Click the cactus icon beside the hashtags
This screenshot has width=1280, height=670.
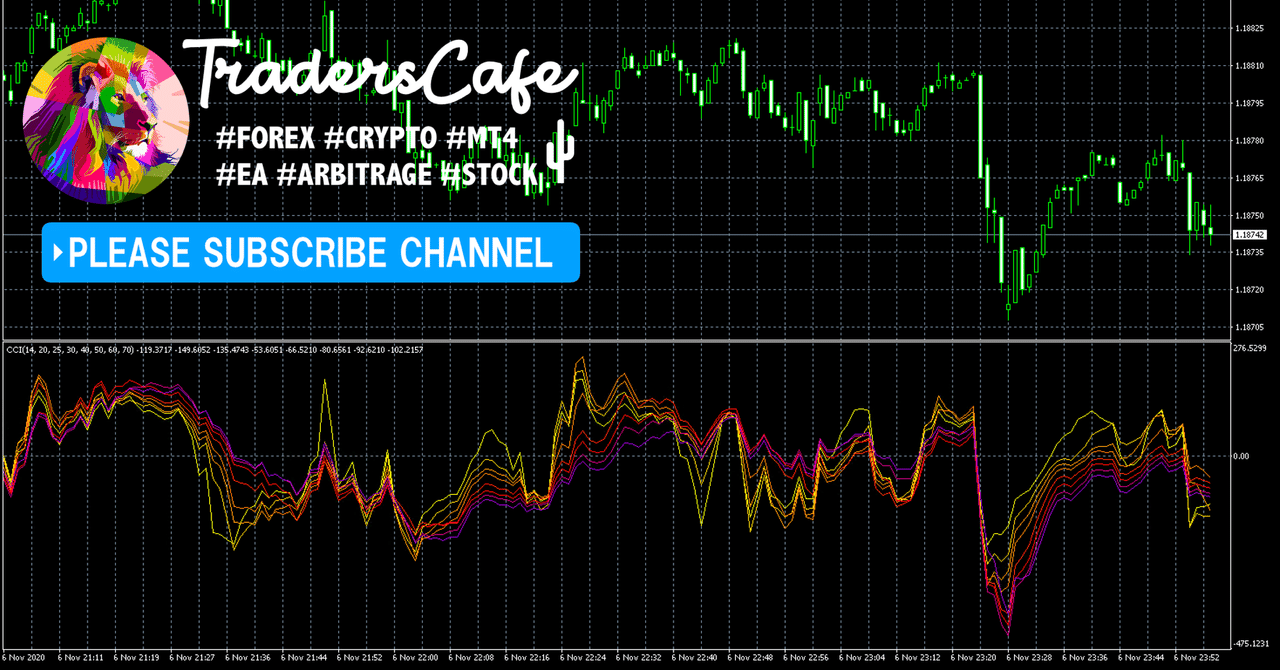pyautogui.click(x=558, y=152)
